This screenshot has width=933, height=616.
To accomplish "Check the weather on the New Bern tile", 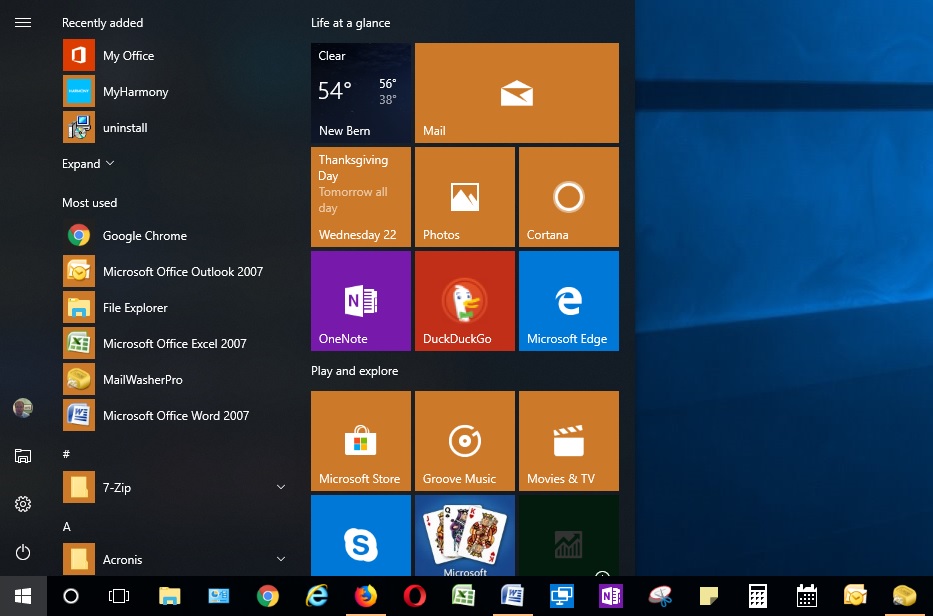I will tap(360, 92).
